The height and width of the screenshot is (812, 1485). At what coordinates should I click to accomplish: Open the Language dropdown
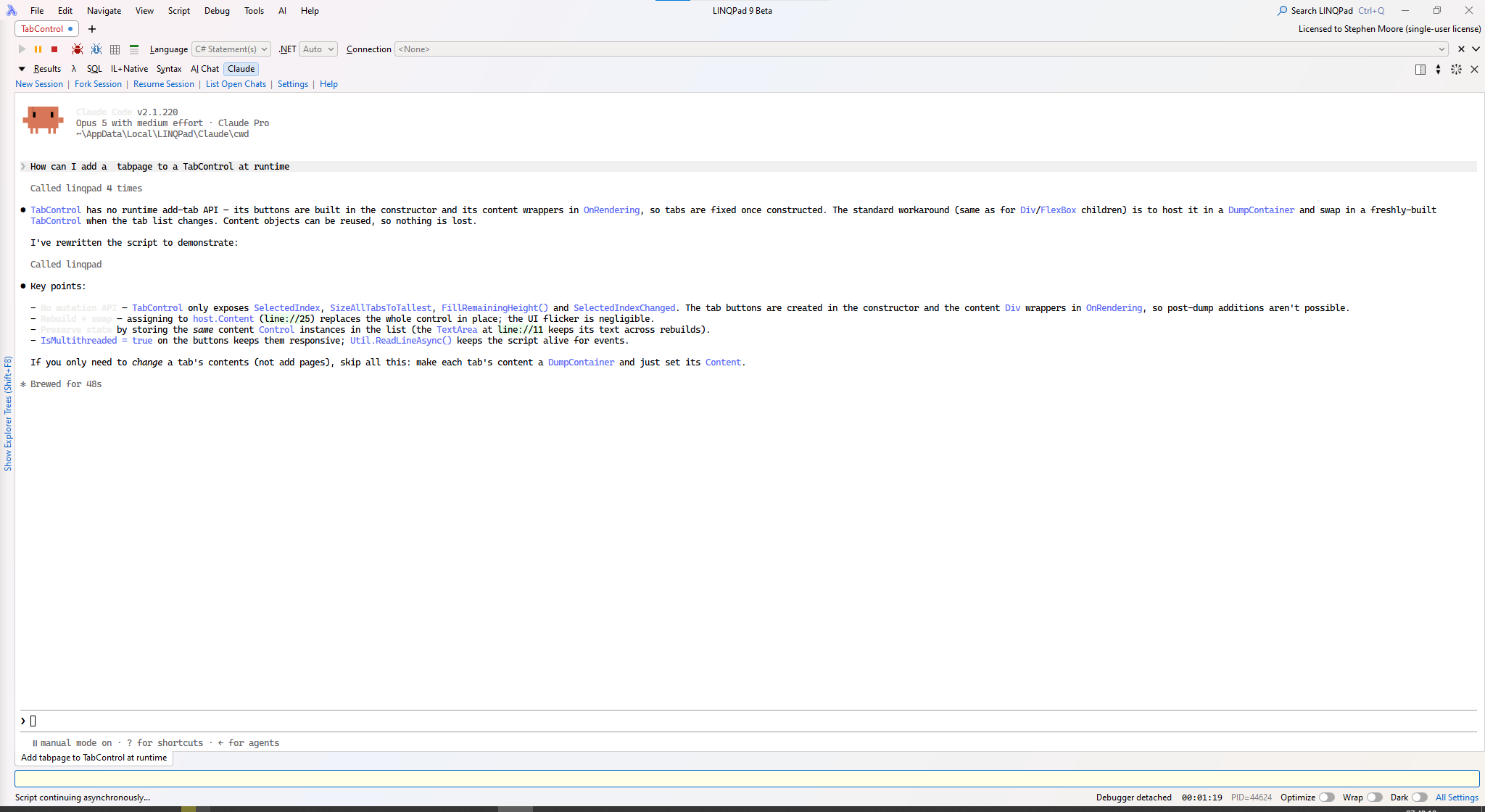(231, 49)
